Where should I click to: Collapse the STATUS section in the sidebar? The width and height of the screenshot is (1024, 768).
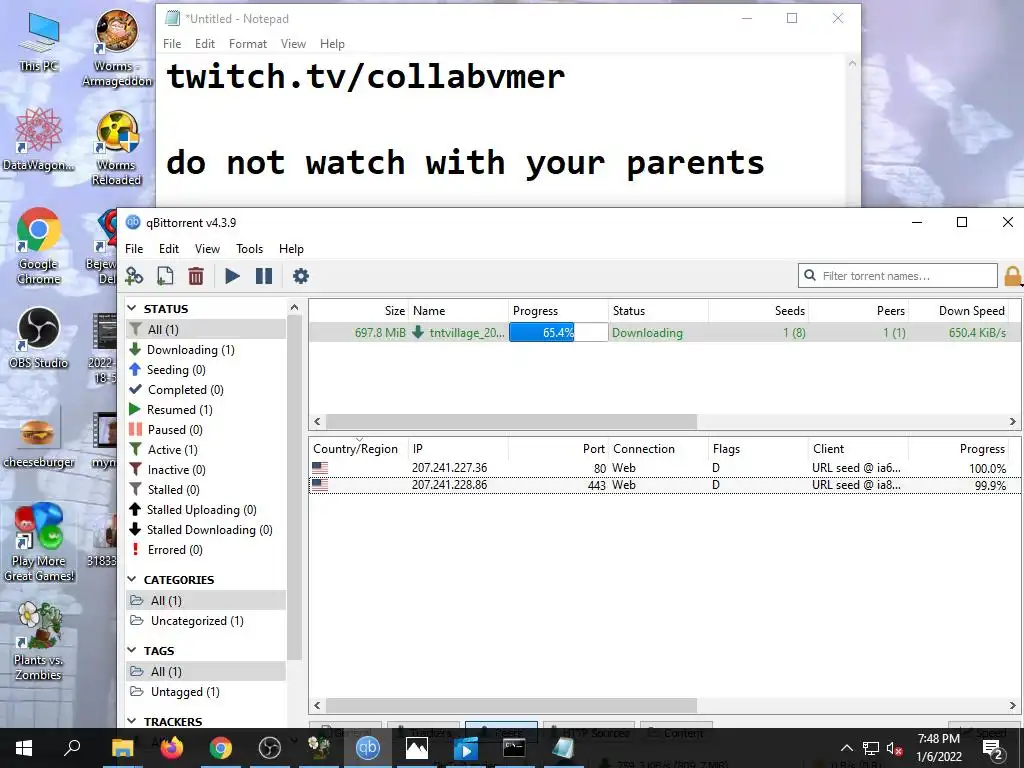click(x=133, y=308)
